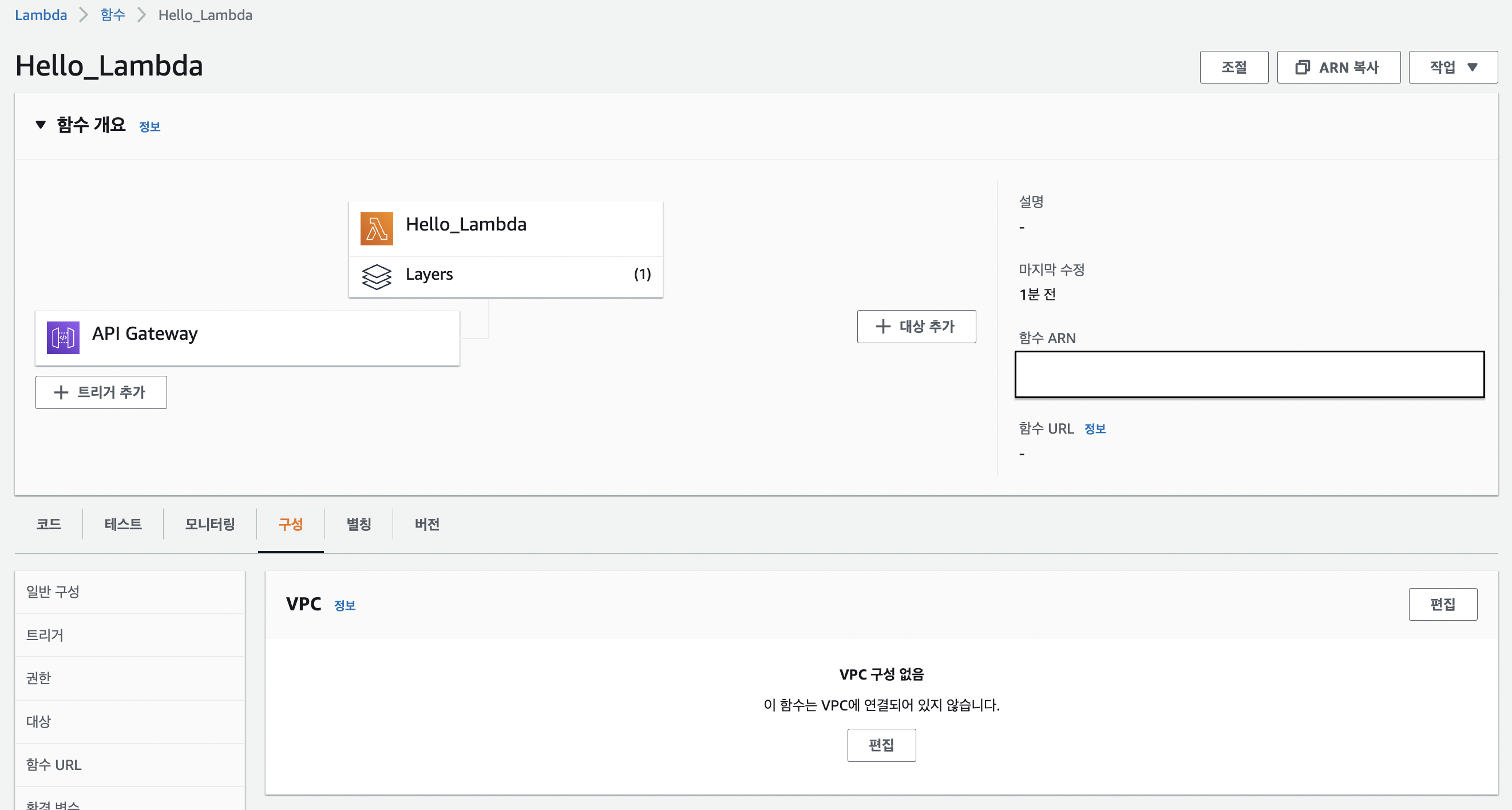Click the 편집 button in VPC header
Image resolution: width=1512 pixels, height=810 pixels.
click(x=1443, y=604)
